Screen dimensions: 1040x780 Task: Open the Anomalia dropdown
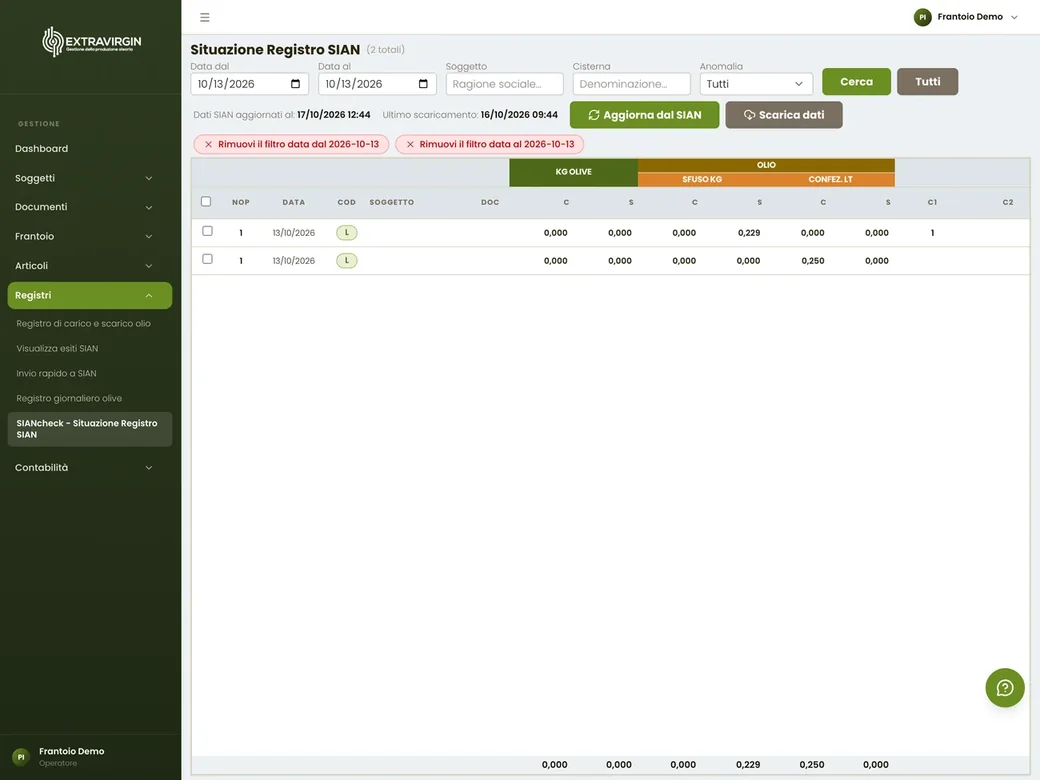[x=756, y=84]
